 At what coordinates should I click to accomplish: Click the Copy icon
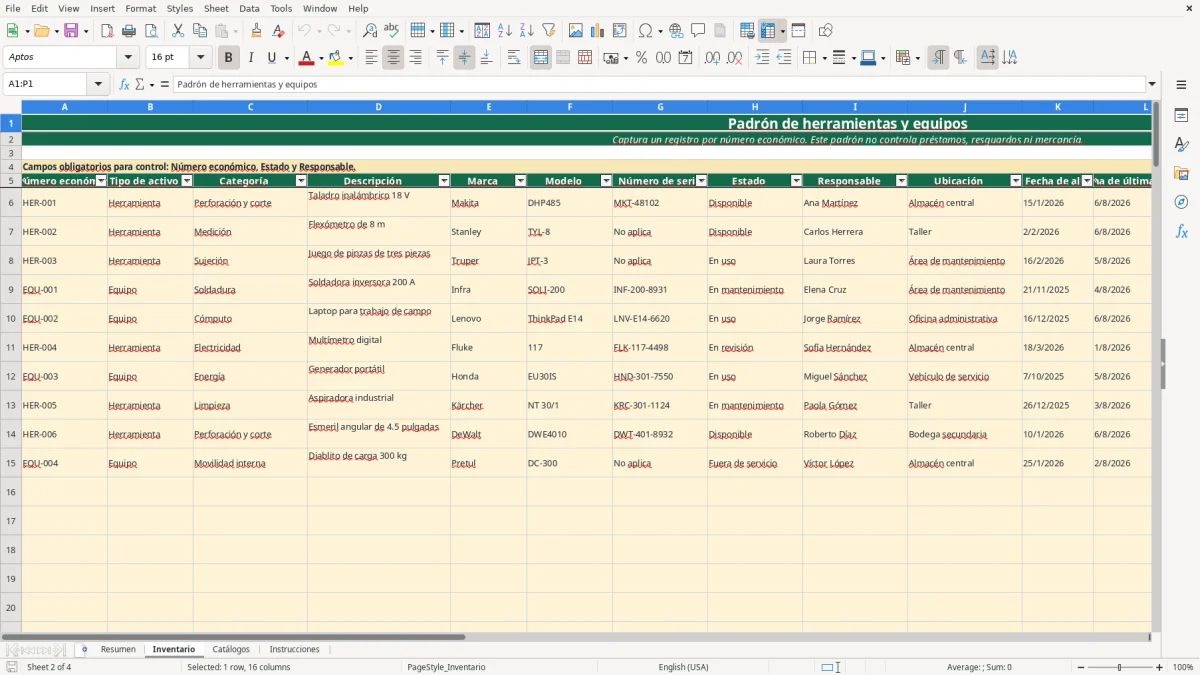(x=200, y=31)
